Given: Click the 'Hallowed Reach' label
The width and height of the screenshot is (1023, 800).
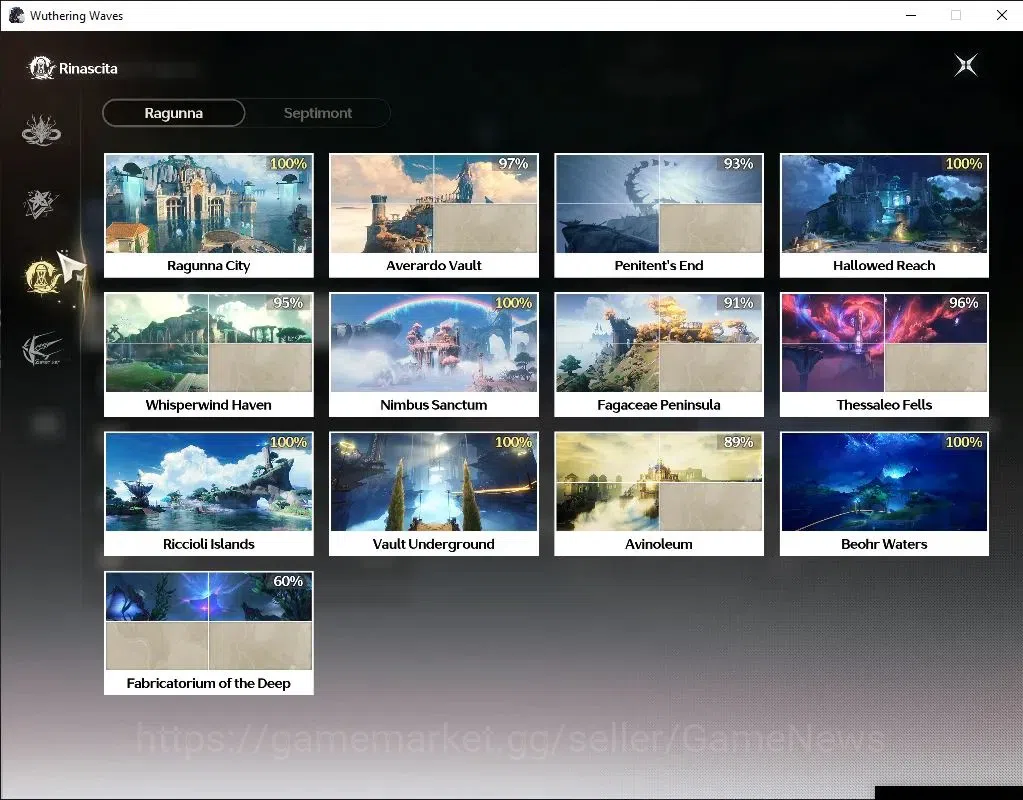Looking at the screenshot, I should coord(884,266).
